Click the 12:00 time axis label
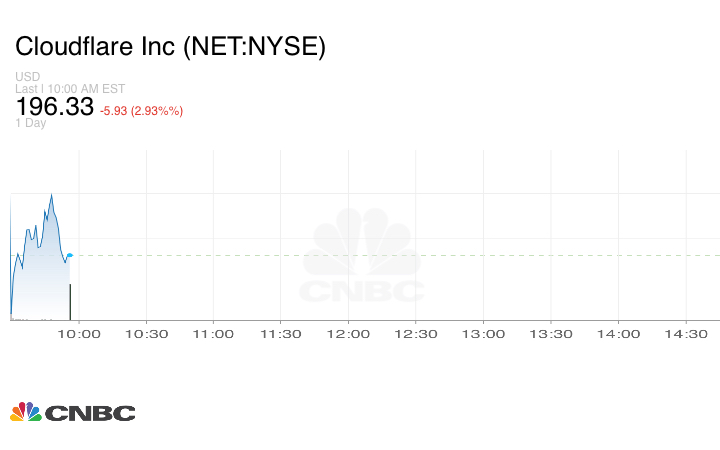The height and width of the screenshot is (450, 720). pos(348,334)
